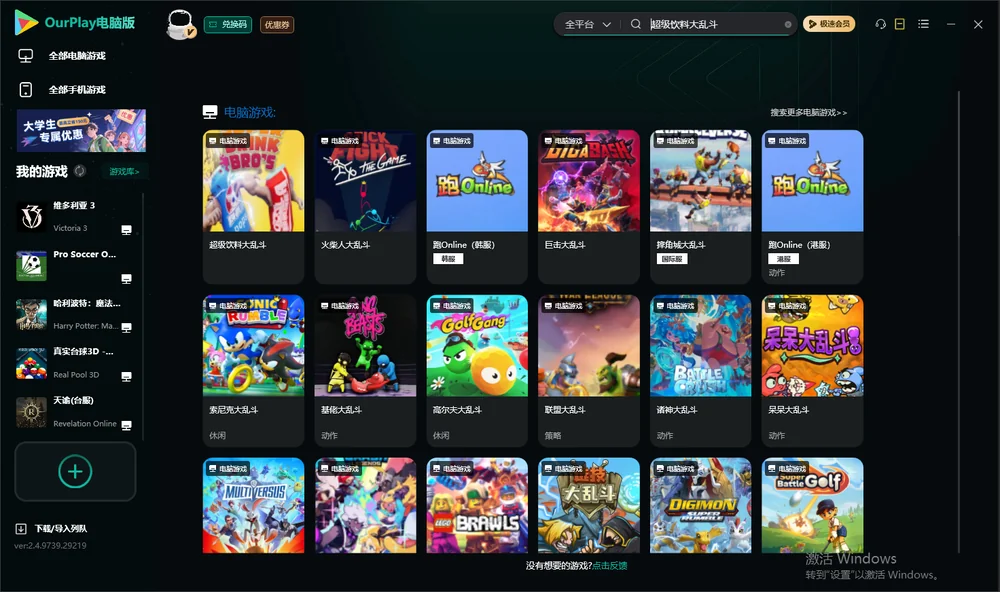This screenshot has height=592, width=1000.
Task: Click the 点击反馈 feedback link
Action: tap(610, 566)
